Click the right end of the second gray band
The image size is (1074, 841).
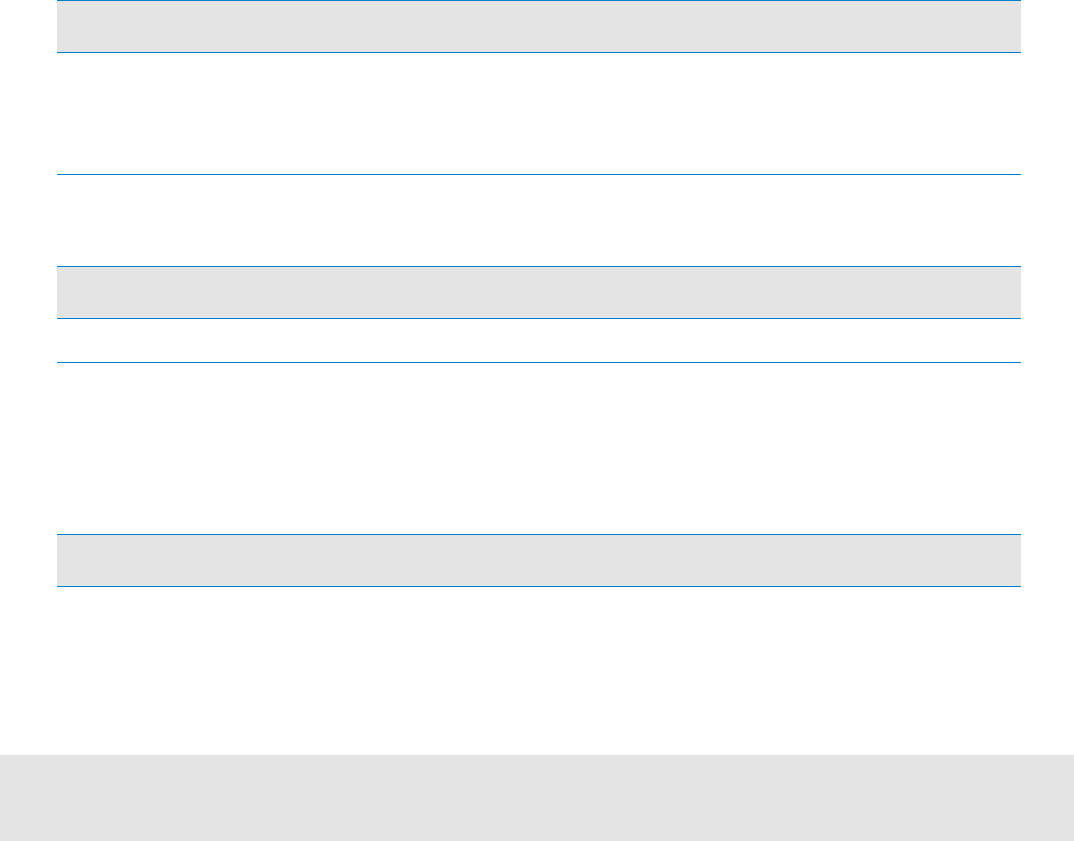[x=1008, y=293]
